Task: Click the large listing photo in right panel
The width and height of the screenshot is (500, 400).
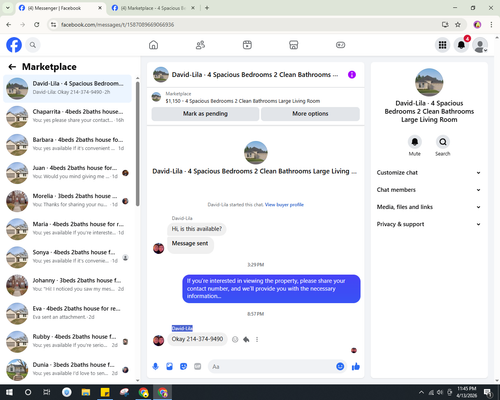Action: 429,82
